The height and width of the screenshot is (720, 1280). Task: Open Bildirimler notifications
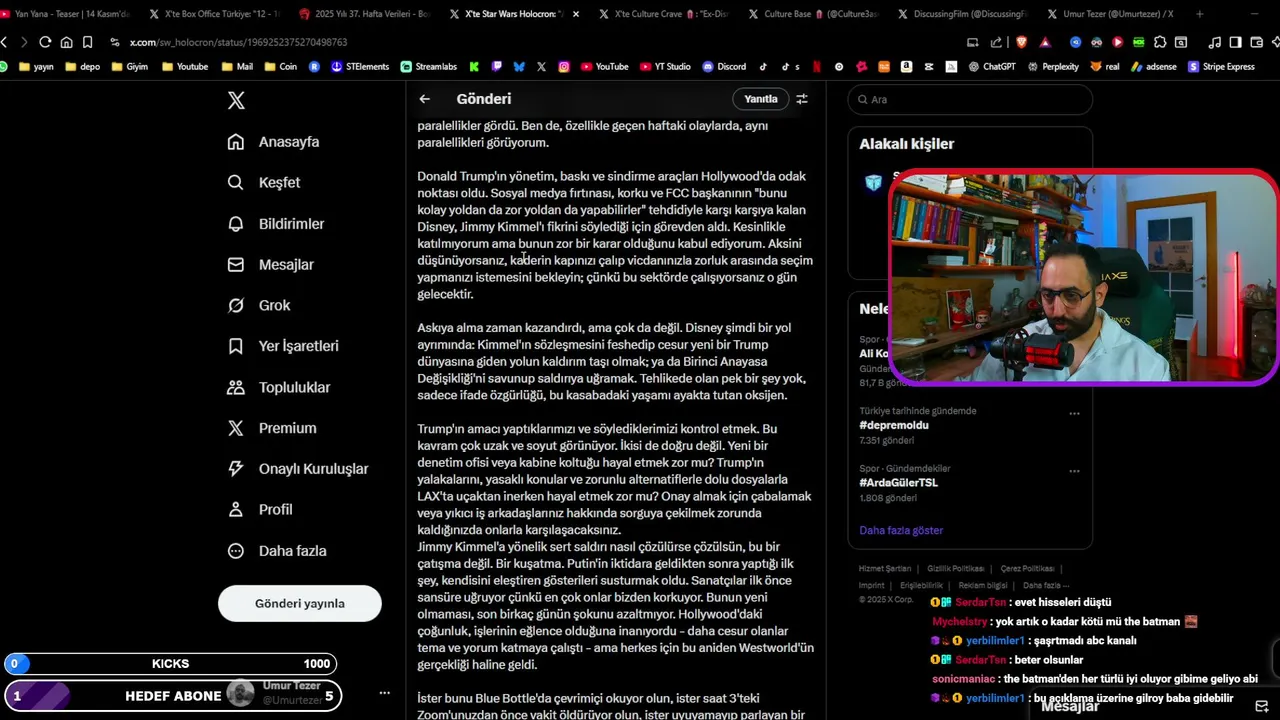[x=276, y=224]
